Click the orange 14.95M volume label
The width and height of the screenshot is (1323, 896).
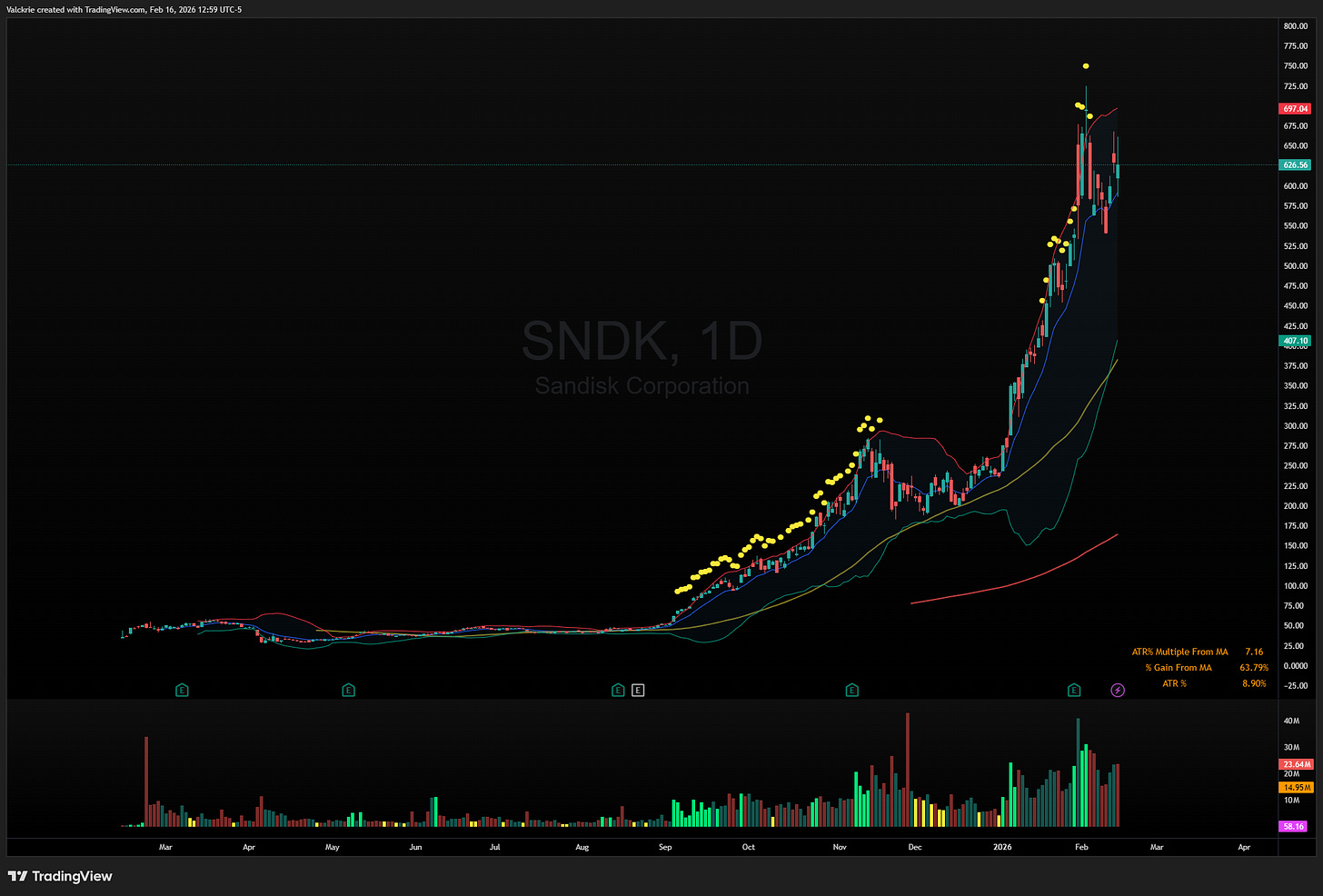[x=1296, y=787]
